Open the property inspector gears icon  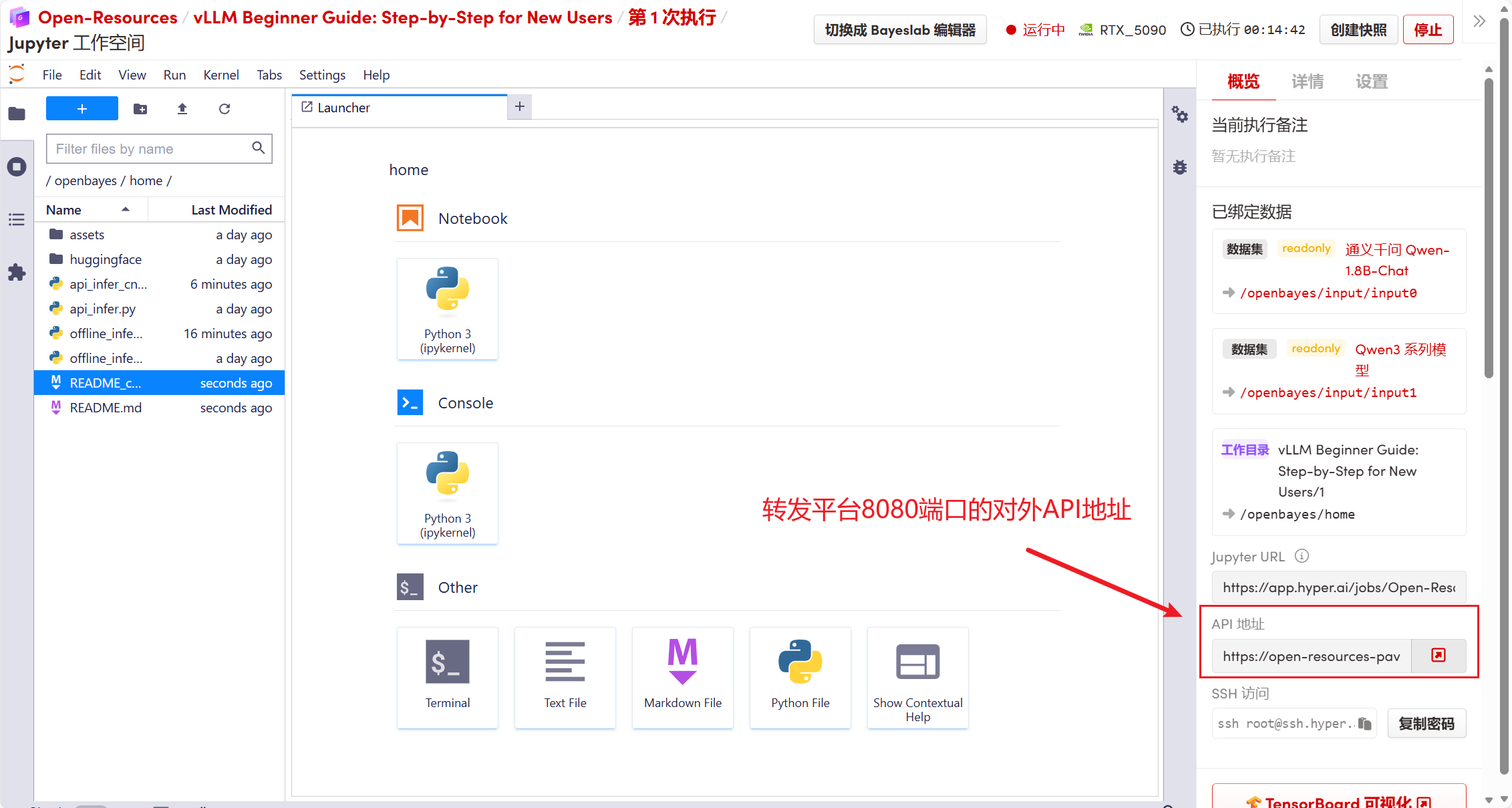coord(1180,115)
